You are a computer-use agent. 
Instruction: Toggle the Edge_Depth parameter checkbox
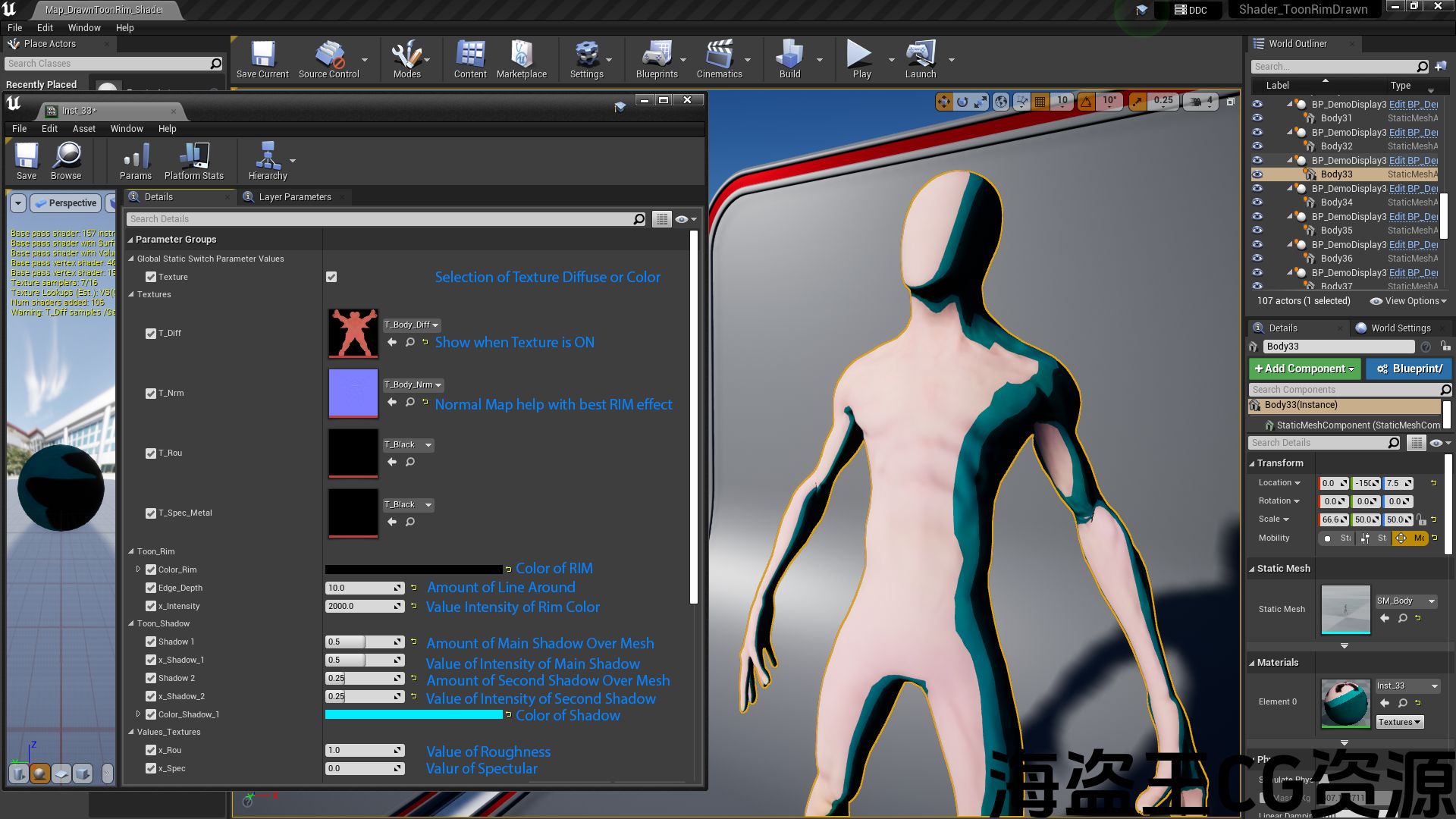tap(151, 588)
